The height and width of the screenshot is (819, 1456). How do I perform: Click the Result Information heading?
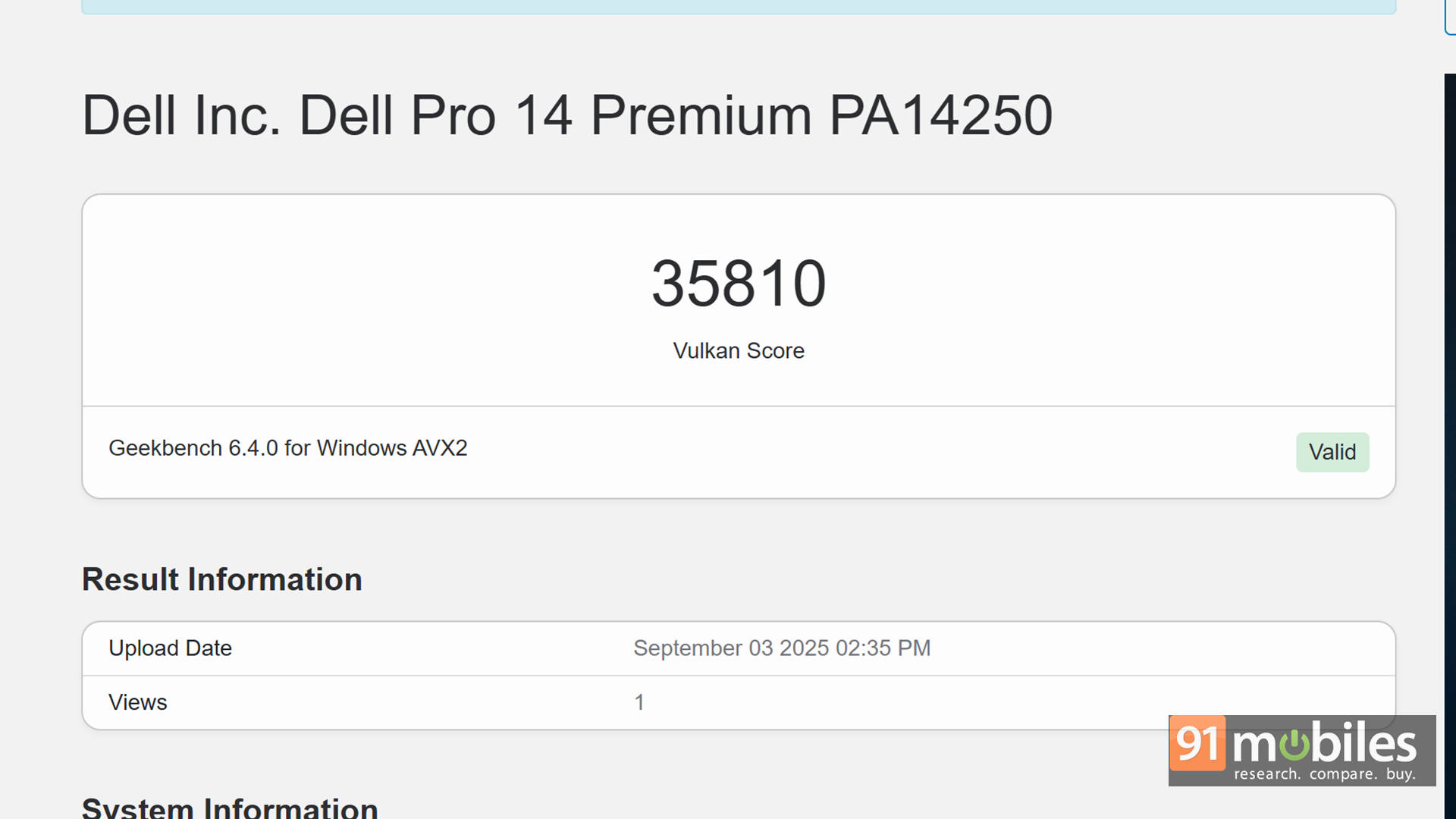click(x=221, y=579)
